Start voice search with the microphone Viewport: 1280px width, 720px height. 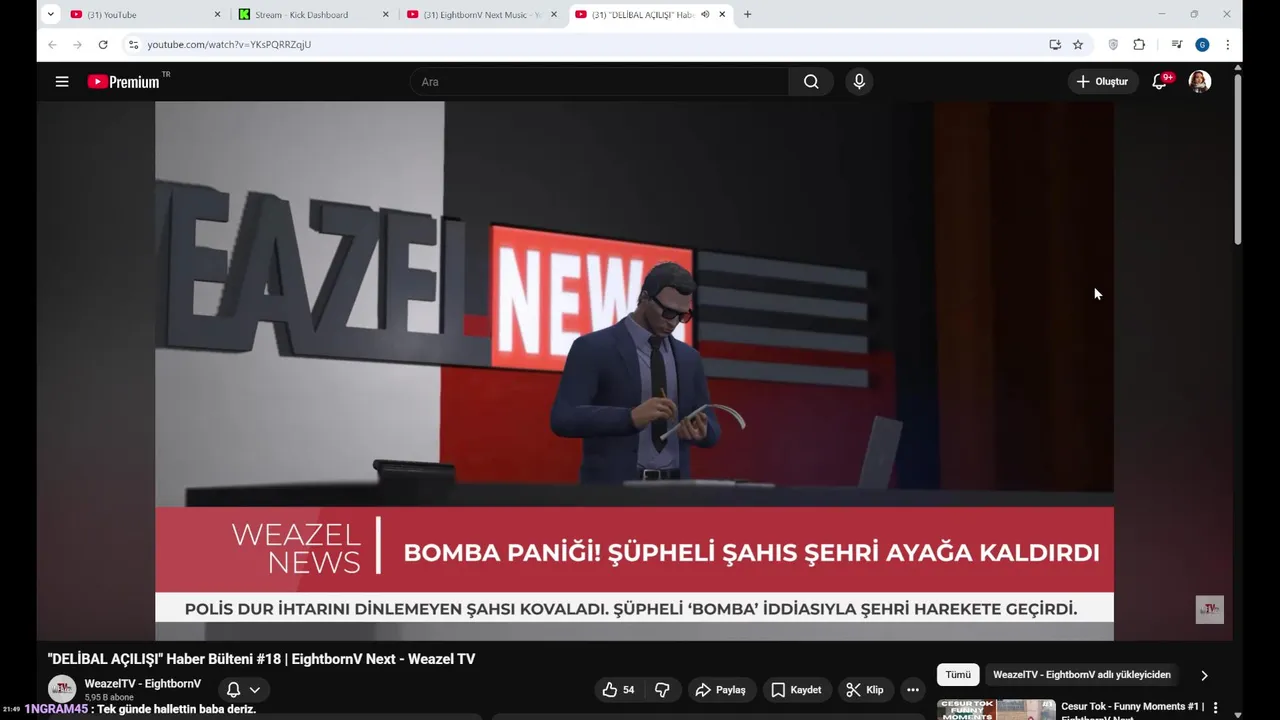[x=859, y=82]
